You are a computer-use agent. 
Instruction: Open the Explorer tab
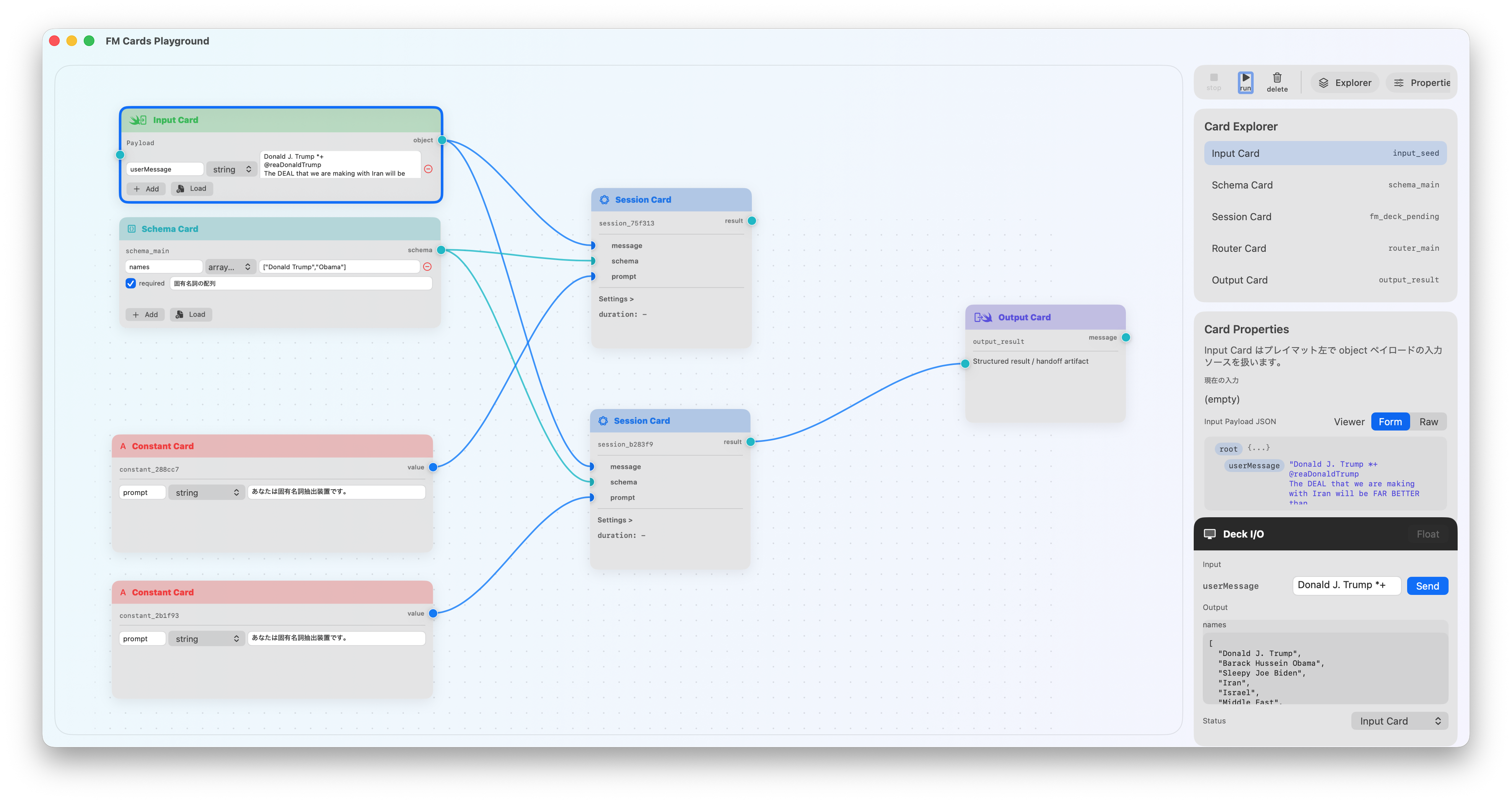click(x=1345, y=83)
